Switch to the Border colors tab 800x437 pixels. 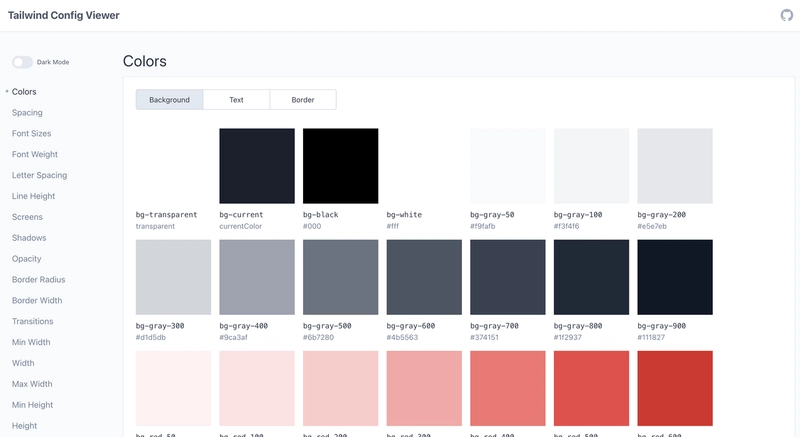303,100
